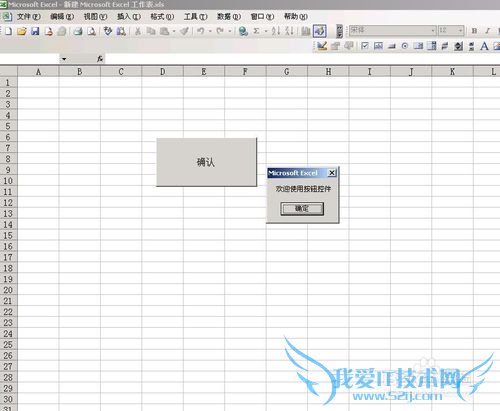Click the Chart Wizard icon
The image size is (500, 411).
coord(306,31)
